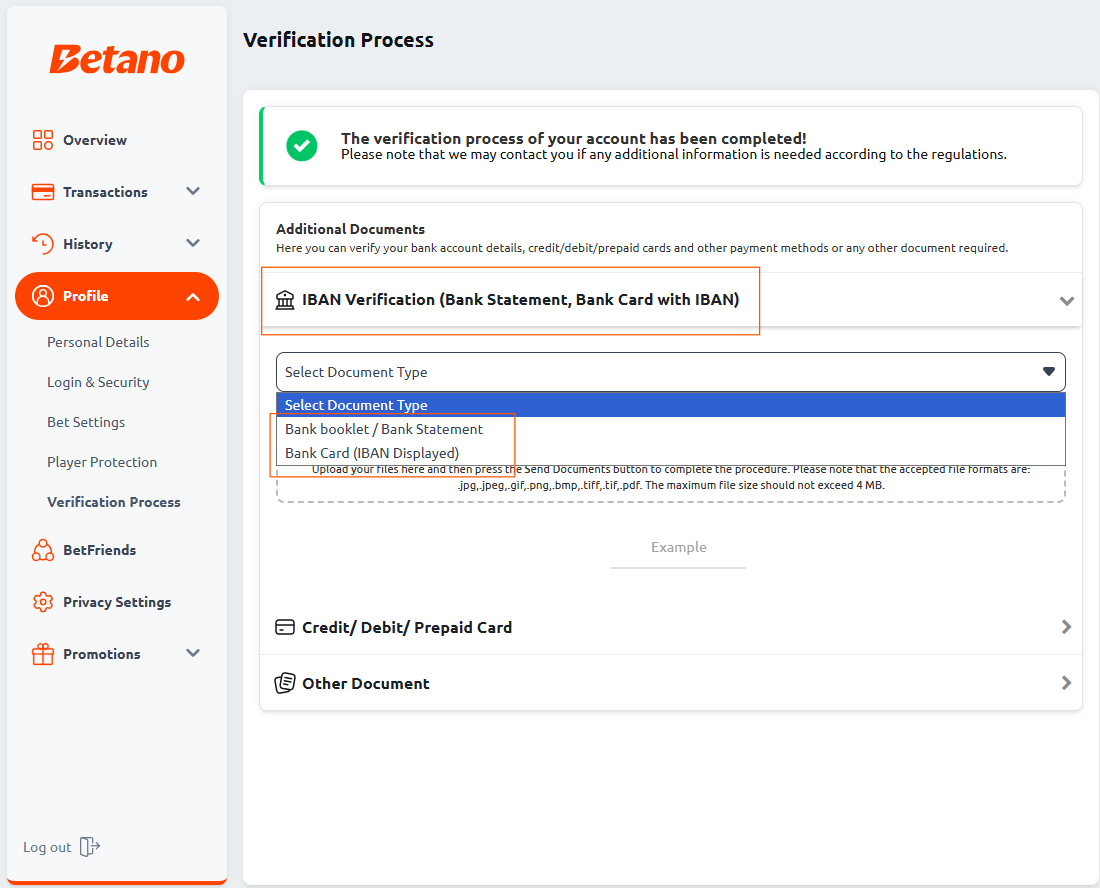This screenshot has width=1100, height=888.
Task: Collapse the IBAN Verification section chevron
Action: coord(1067,301)
